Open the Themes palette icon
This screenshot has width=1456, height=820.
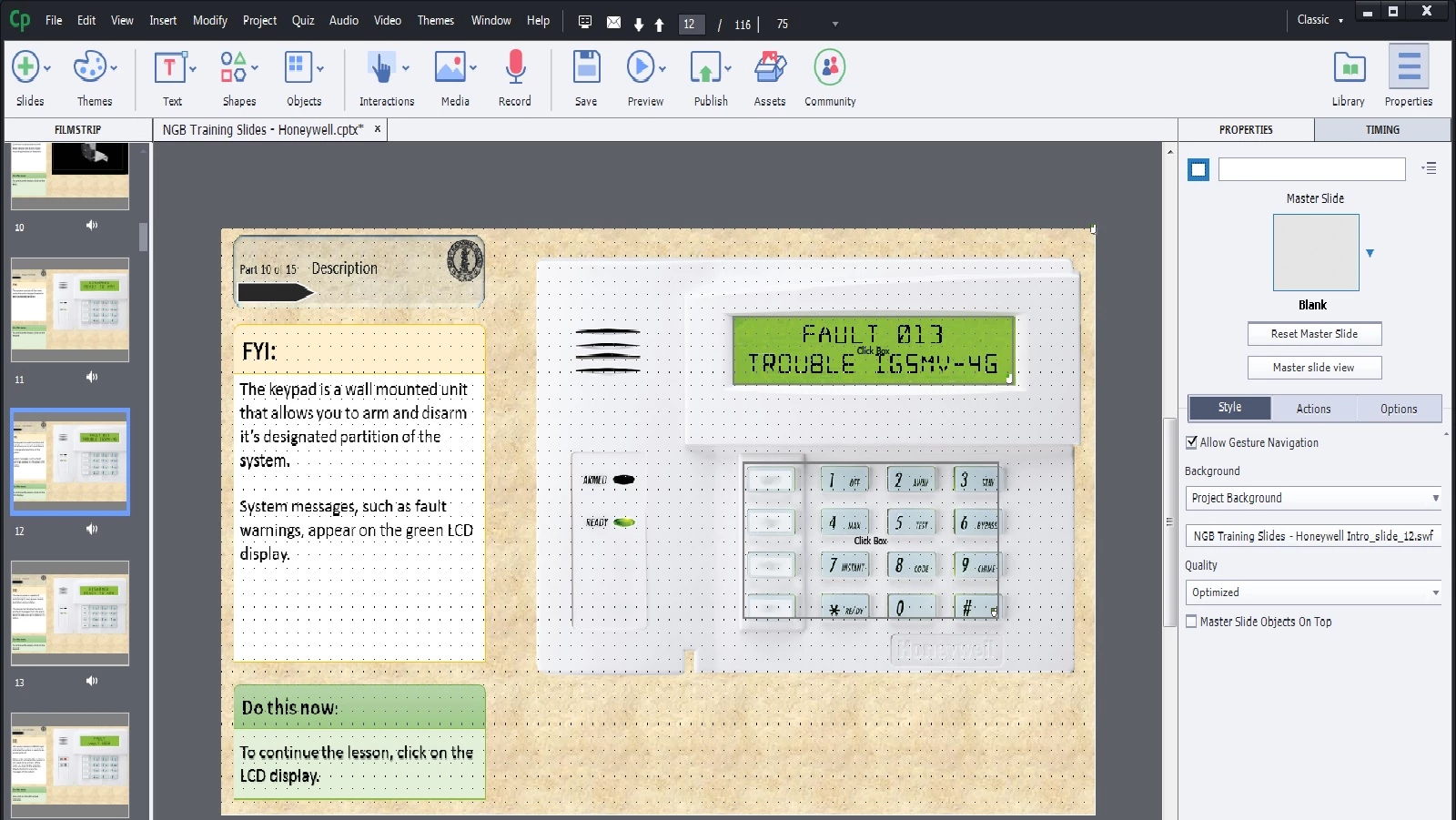point(89,67)
